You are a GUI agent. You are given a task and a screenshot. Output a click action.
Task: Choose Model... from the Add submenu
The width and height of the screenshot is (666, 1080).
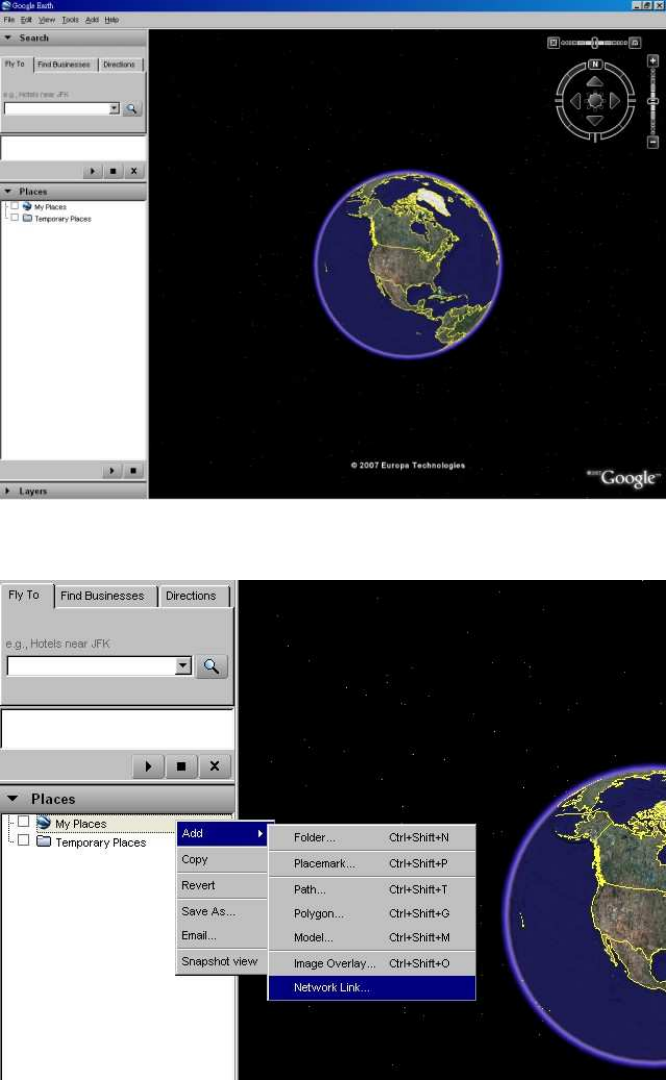pyautogui.click(x=372, y=937)
